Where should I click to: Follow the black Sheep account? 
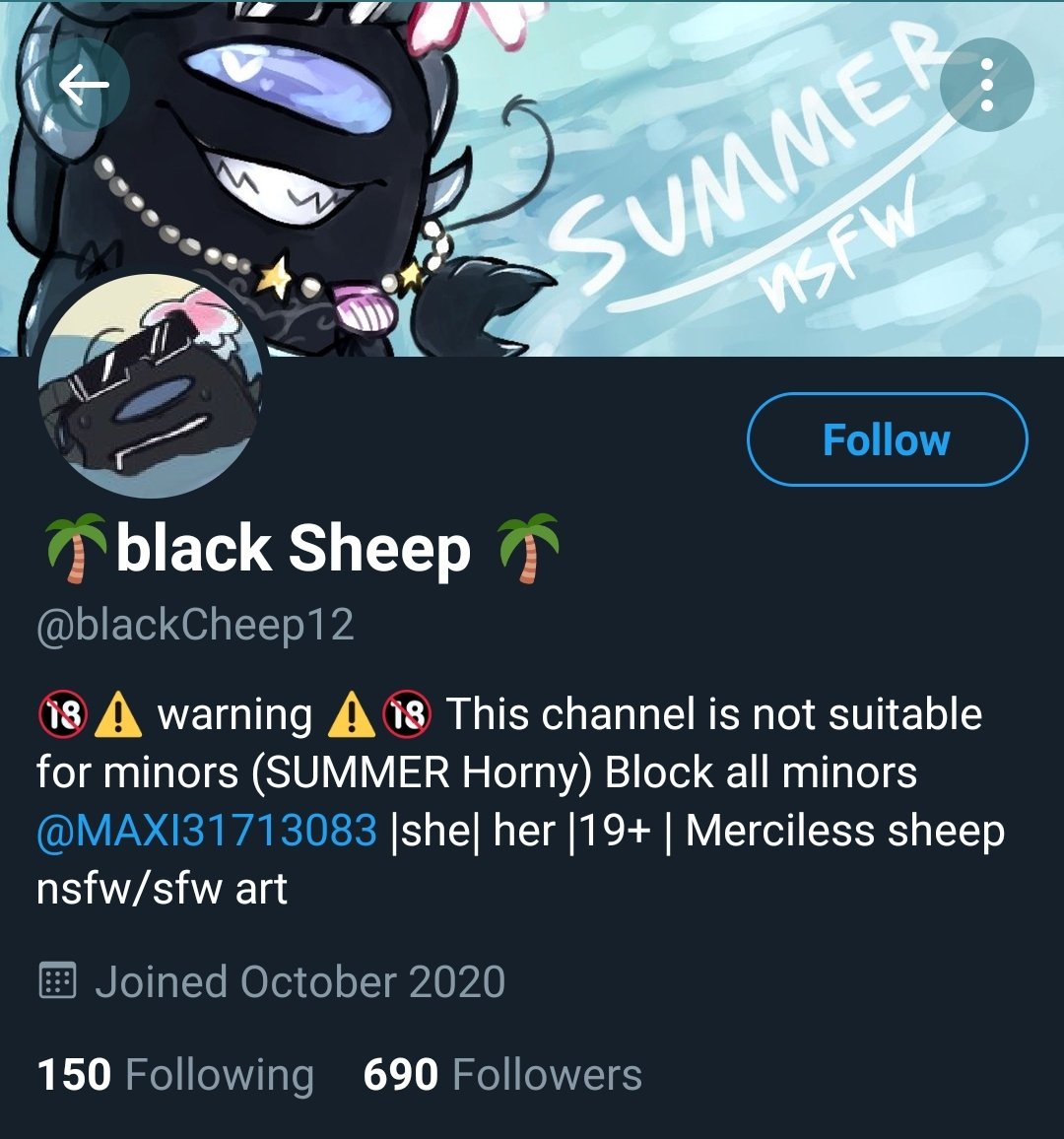click(887, 438)
